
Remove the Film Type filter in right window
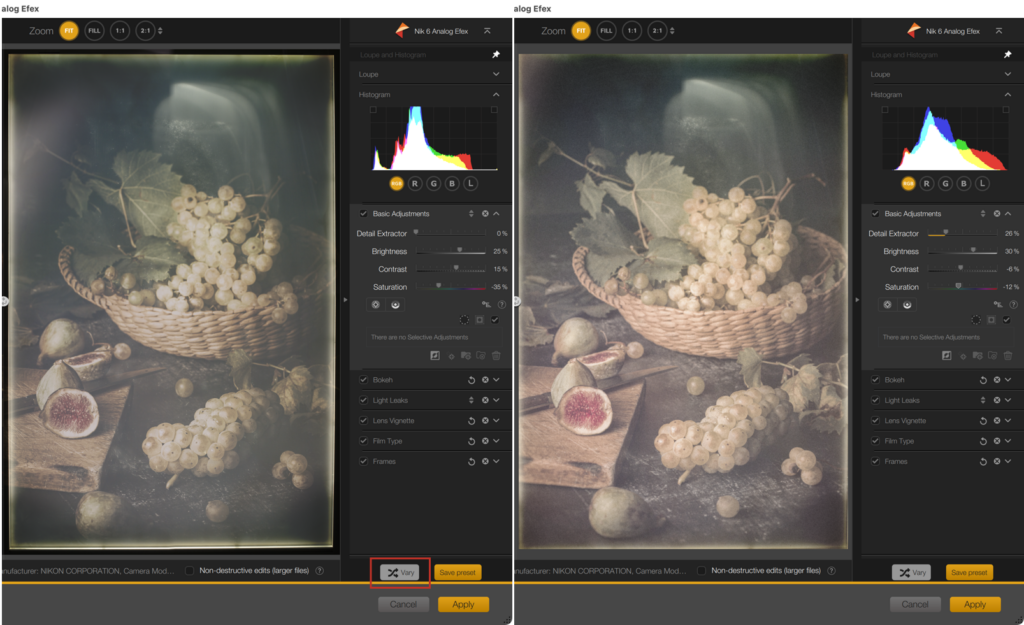997,441
